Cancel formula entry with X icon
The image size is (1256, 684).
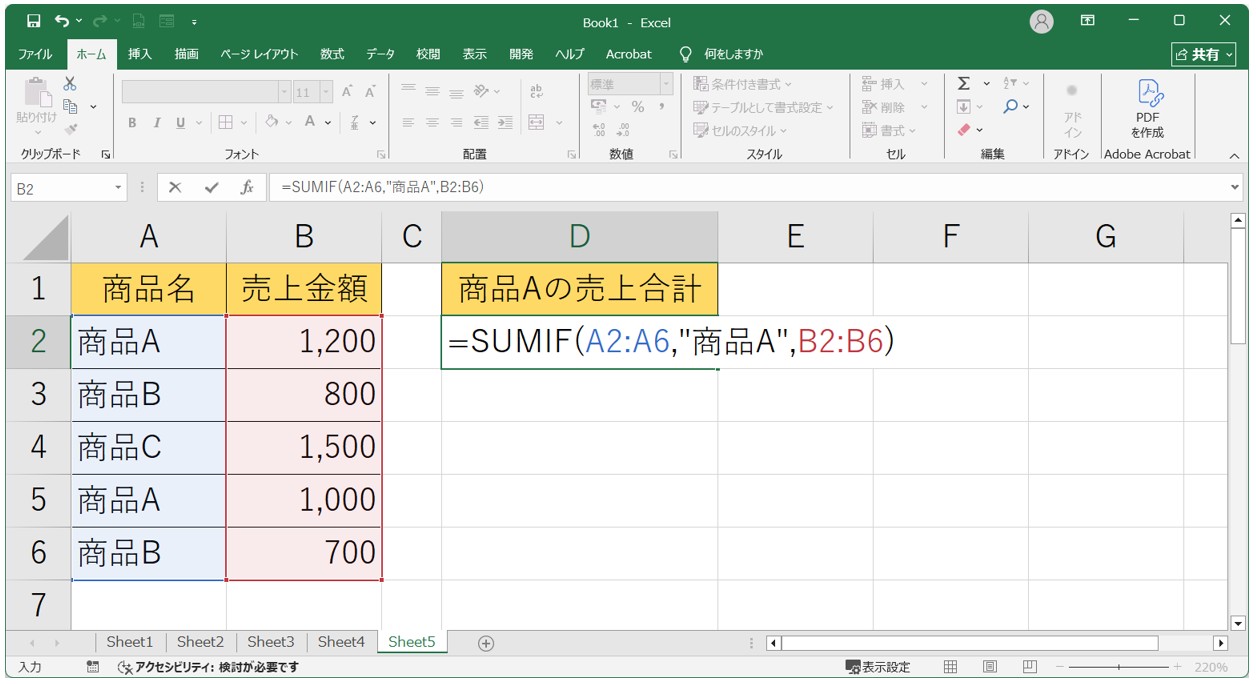(175, 187)
